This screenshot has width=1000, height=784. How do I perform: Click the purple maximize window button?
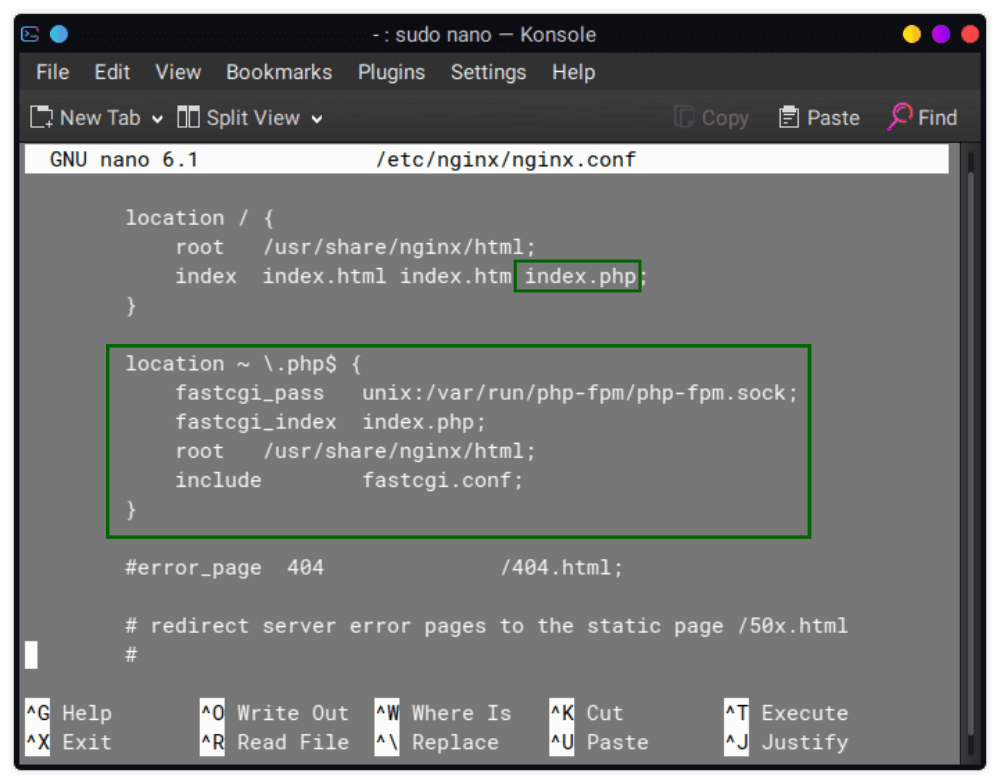click(941, 34)
